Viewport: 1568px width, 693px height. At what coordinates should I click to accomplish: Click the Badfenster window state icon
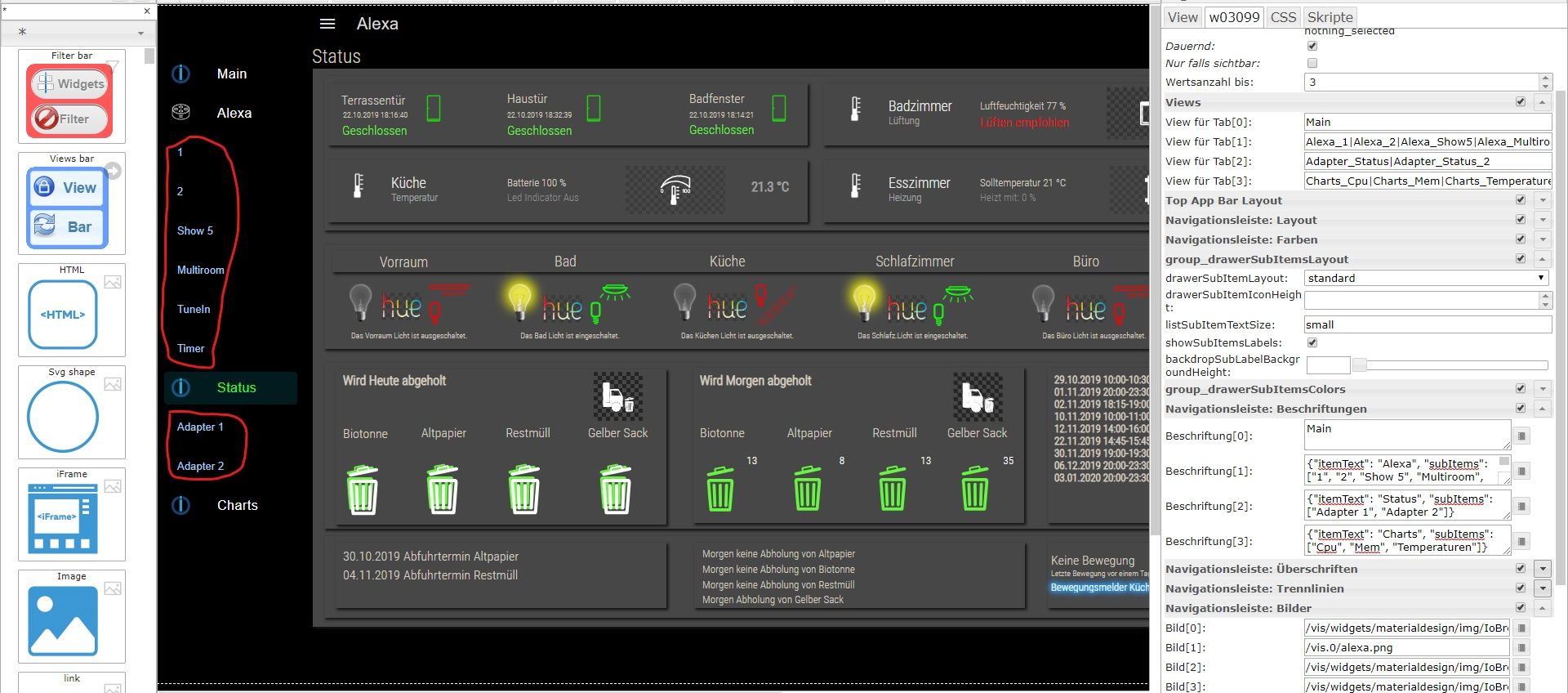(779, 108)
